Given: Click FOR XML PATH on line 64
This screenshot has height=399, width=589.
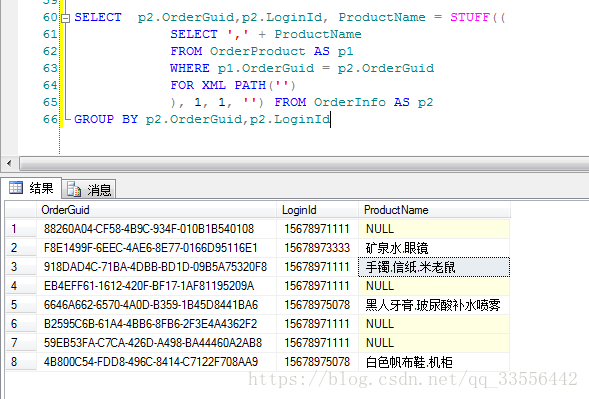Looking at the screenshot, I should click(x=218, y=85).
